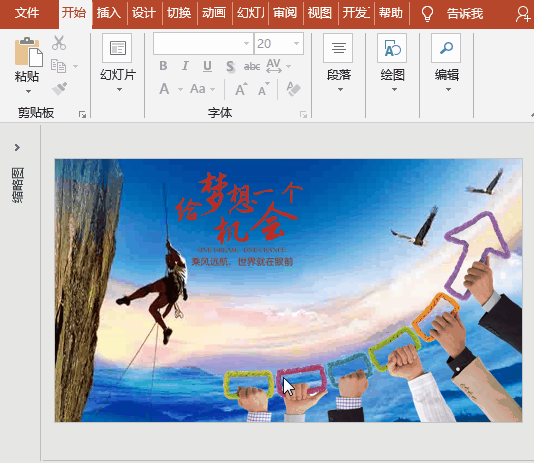Open the 幻灯片放映 (Slide Show) tab
The height and width of the screenshot is (463, 534).
pos(250,13)
